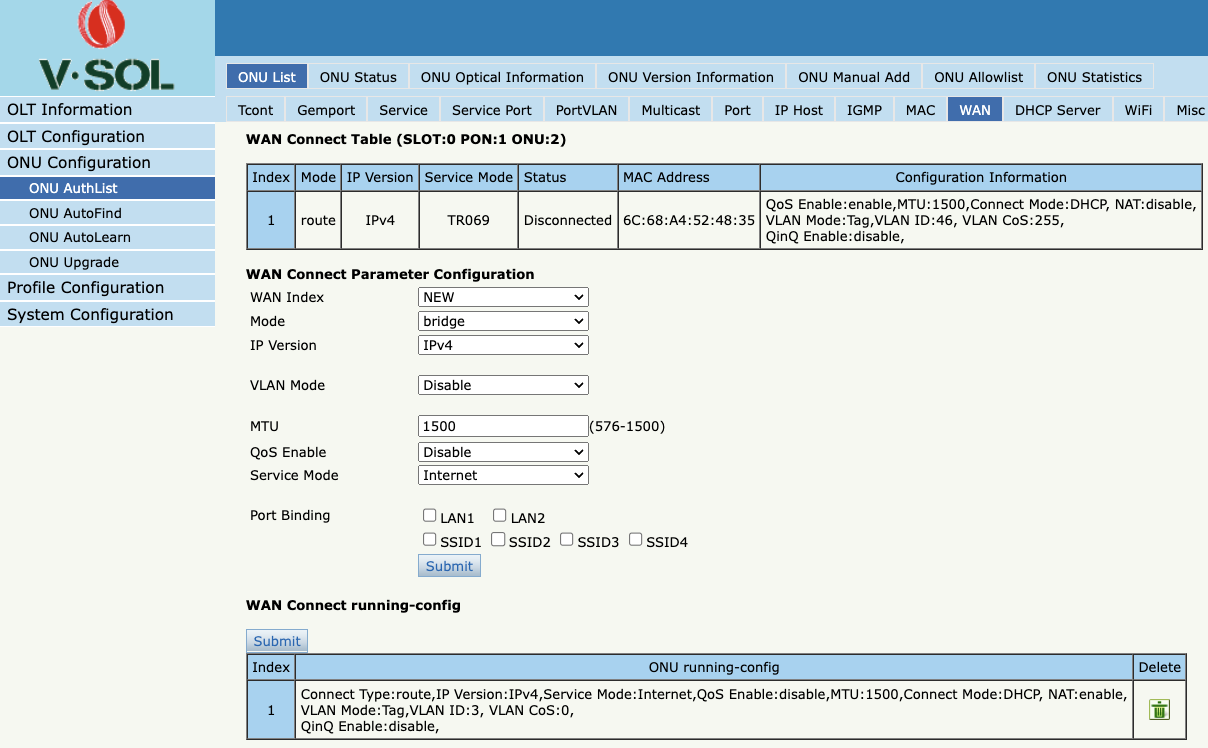
Task: Open the Service Mode Internet dropdown
Action: 503,475
